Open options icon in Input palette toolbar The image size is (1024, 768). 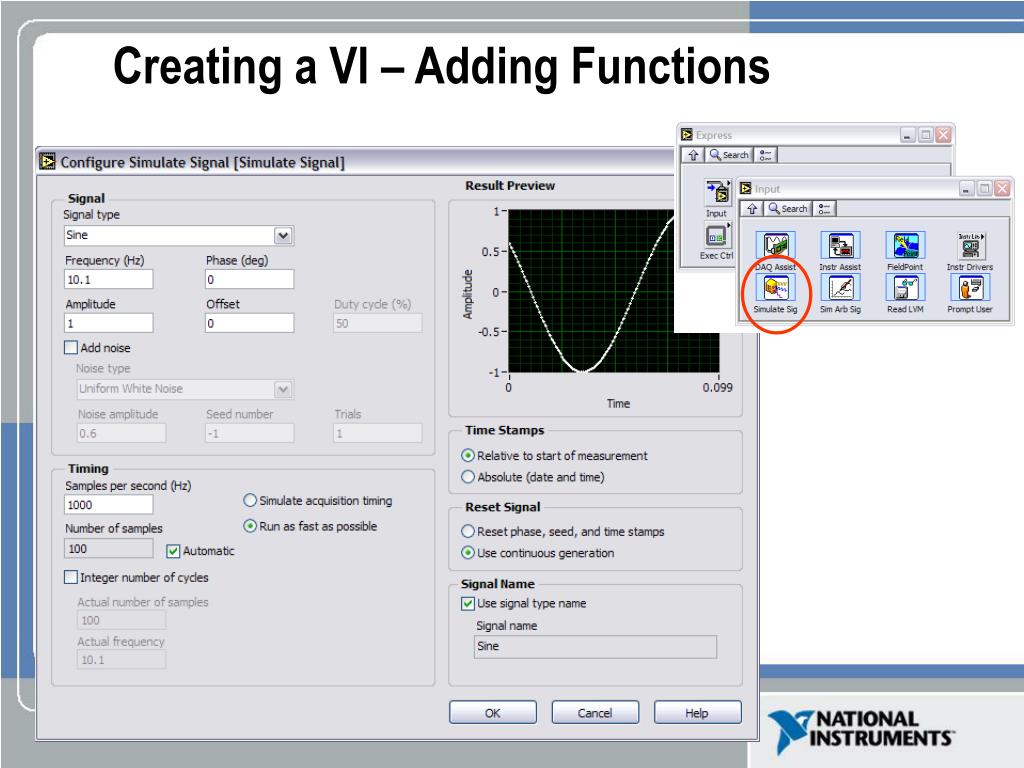click(824, 208)
